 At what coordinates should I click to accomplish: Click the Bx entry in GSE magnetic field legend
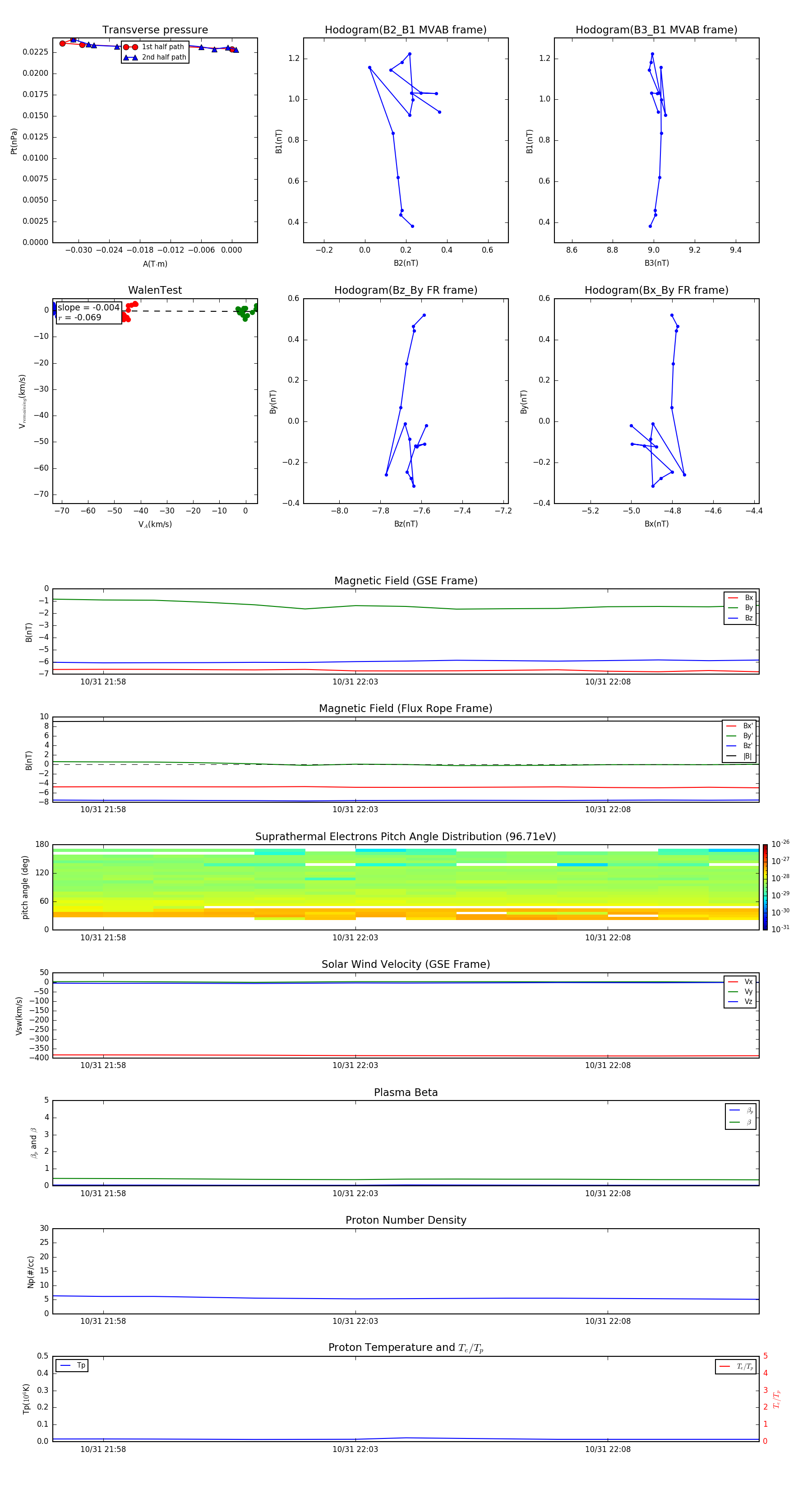pos(740,598)
